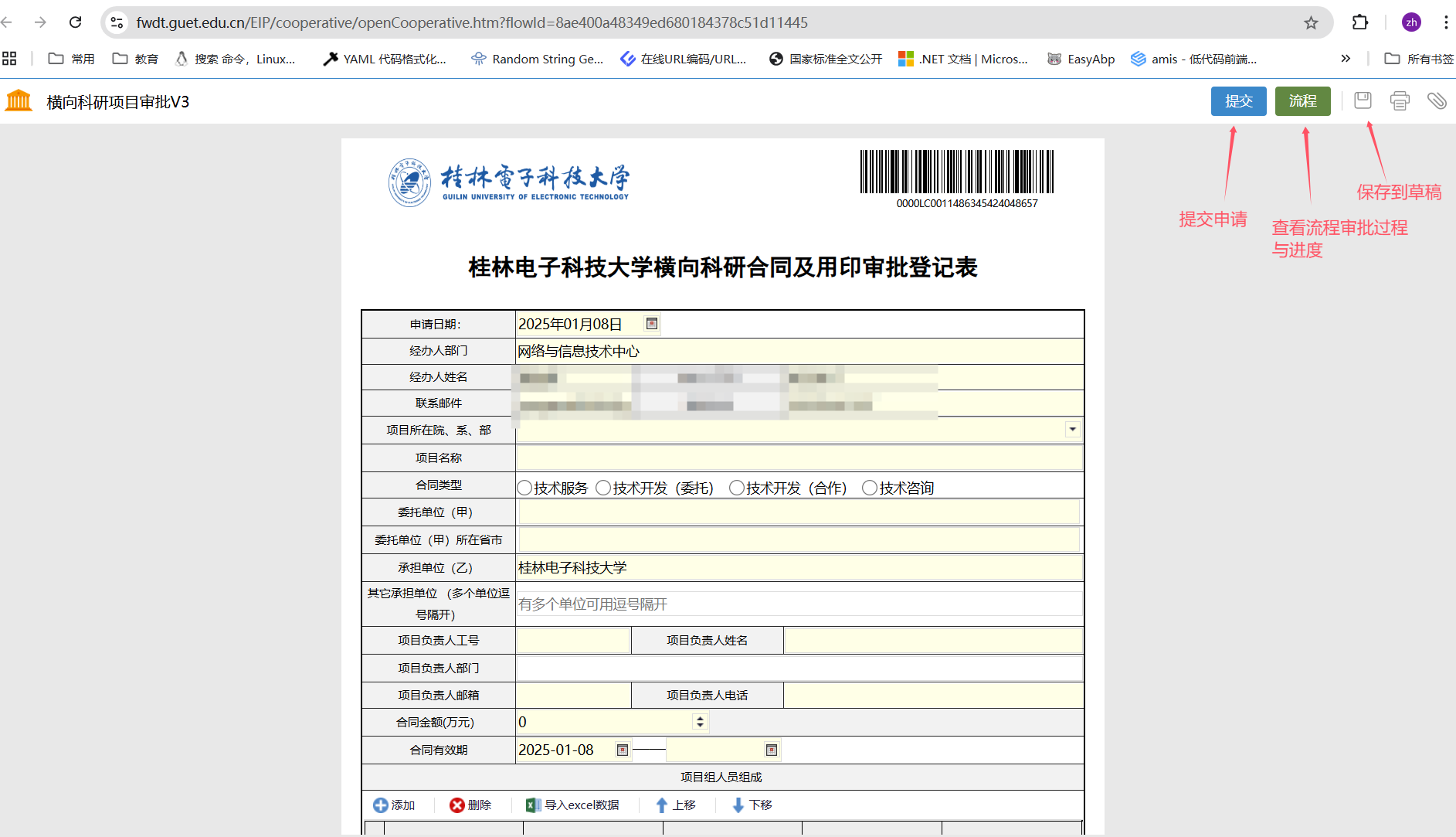The width and height of the screenshot is (1456, 837).
Task: Open the 常用 bookmarks folder
Action: click(x=72, y=59)
